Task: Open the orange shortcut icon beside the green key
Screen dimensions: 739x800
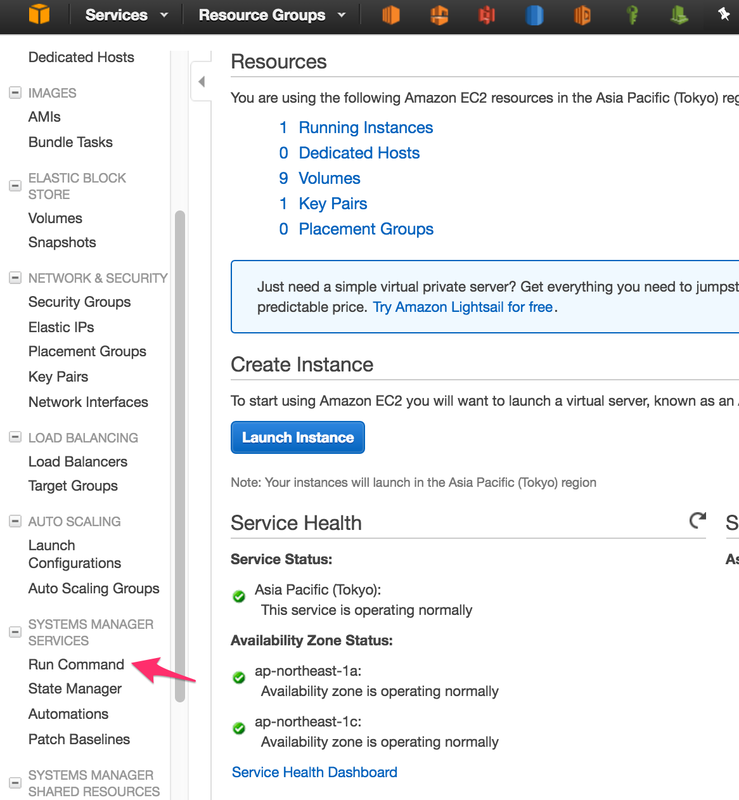Action: [582, 15]
